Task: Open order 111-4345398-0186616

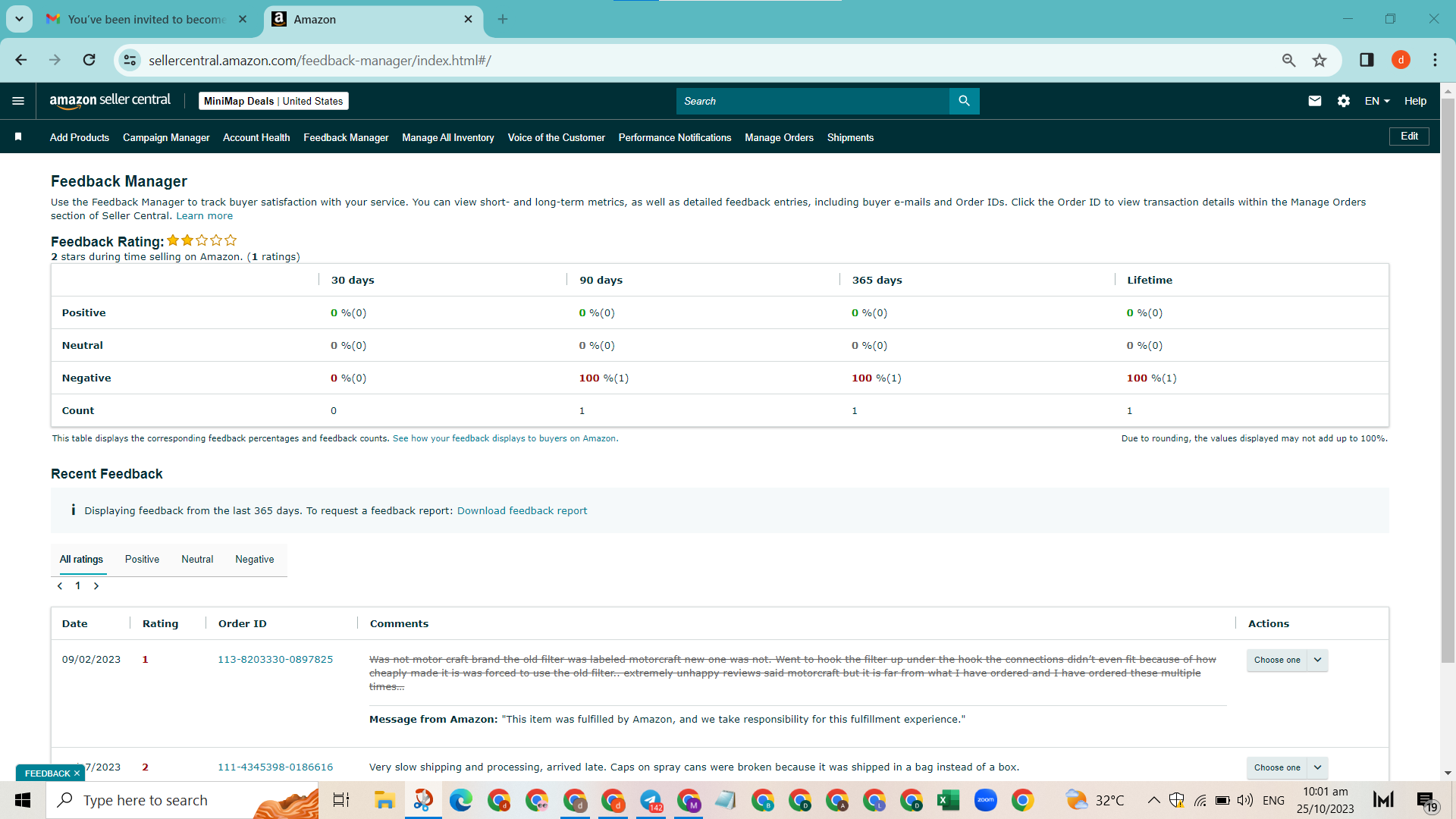Action: point(275,767)
